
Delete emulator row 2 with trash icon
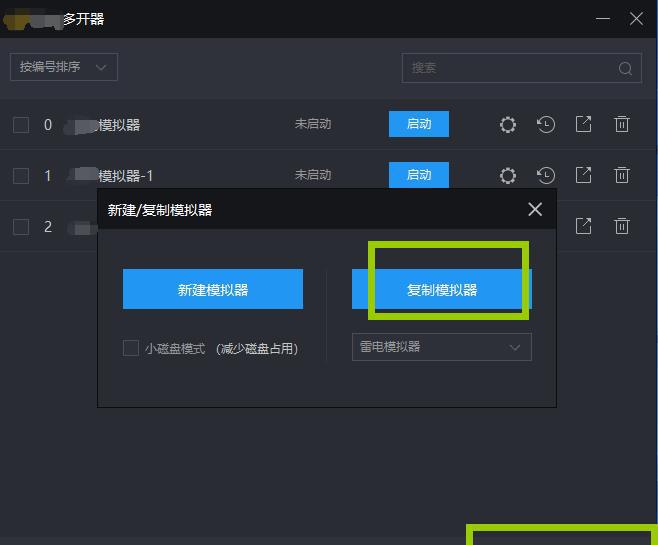621,226
